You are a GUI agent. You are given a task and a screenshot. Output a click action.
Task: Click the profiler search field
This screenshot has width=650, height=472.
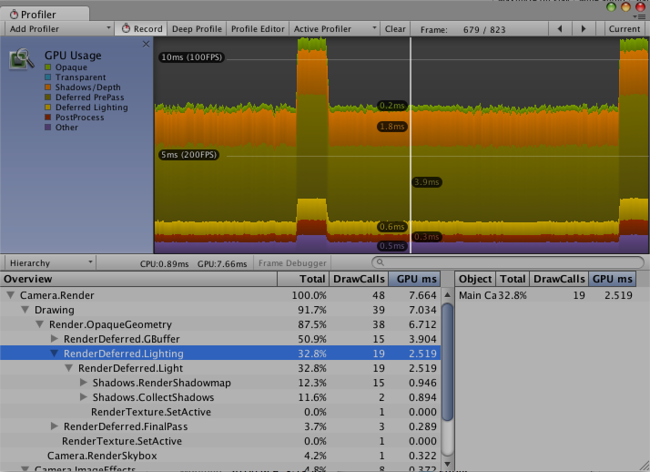(505, 263)
